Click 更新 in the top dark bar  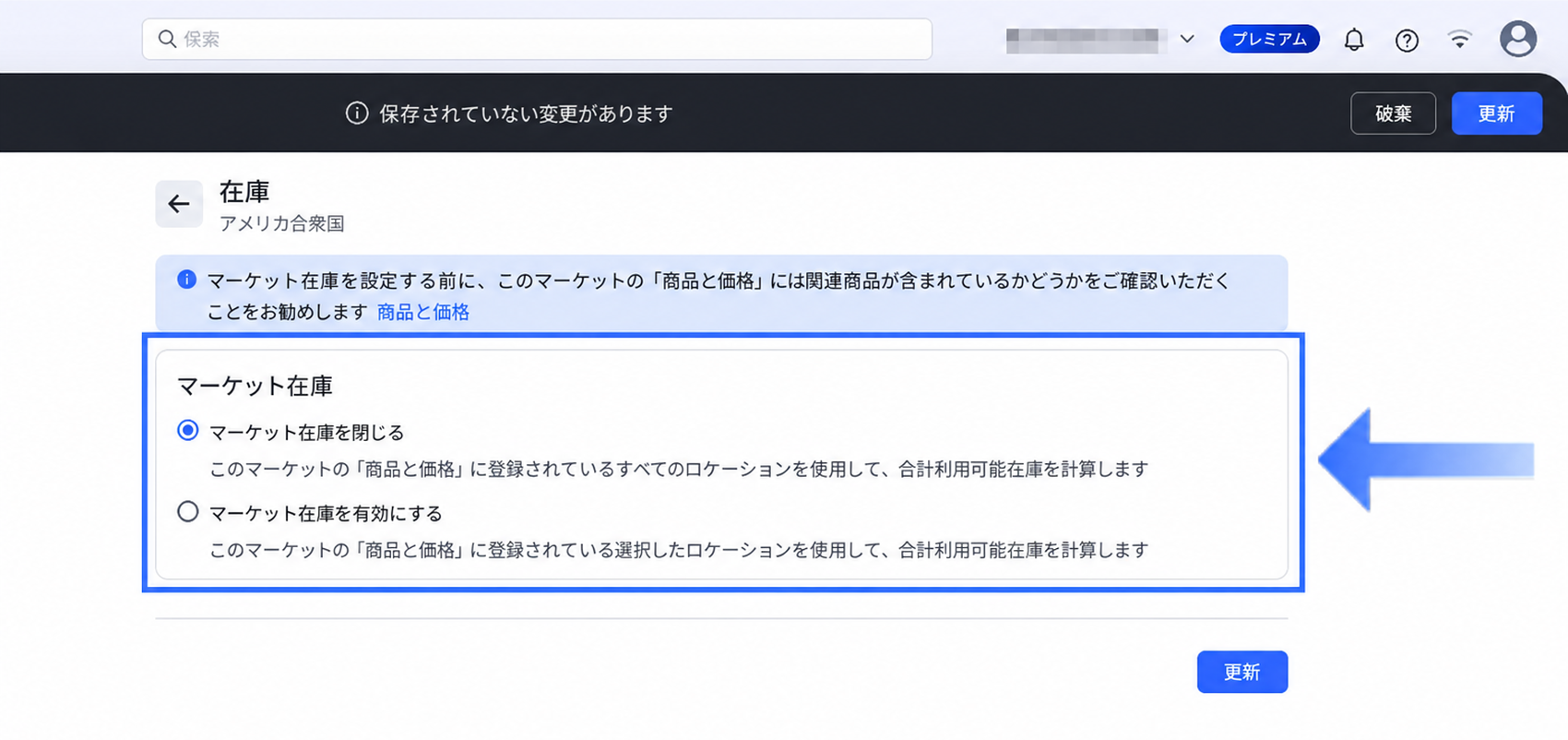(1496, 113)
